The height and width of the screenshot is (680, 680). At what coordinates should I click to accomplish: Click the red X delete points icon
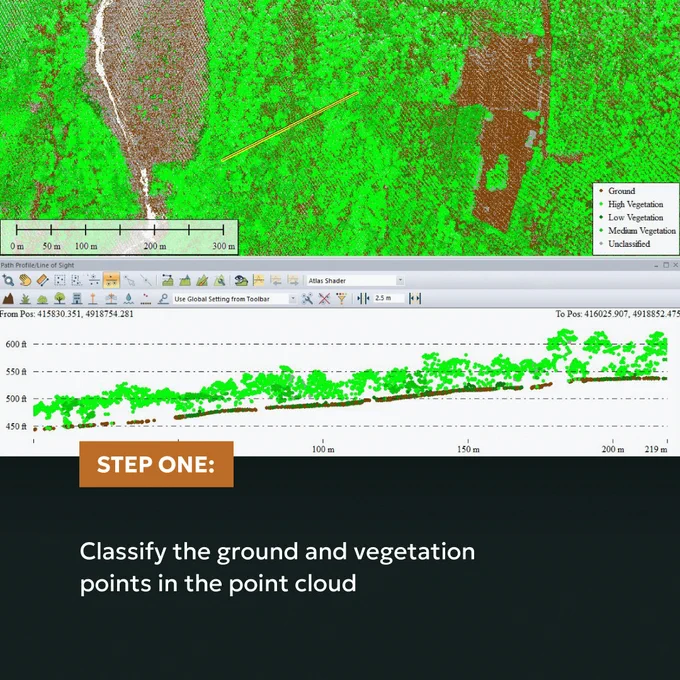coord(324,298)
